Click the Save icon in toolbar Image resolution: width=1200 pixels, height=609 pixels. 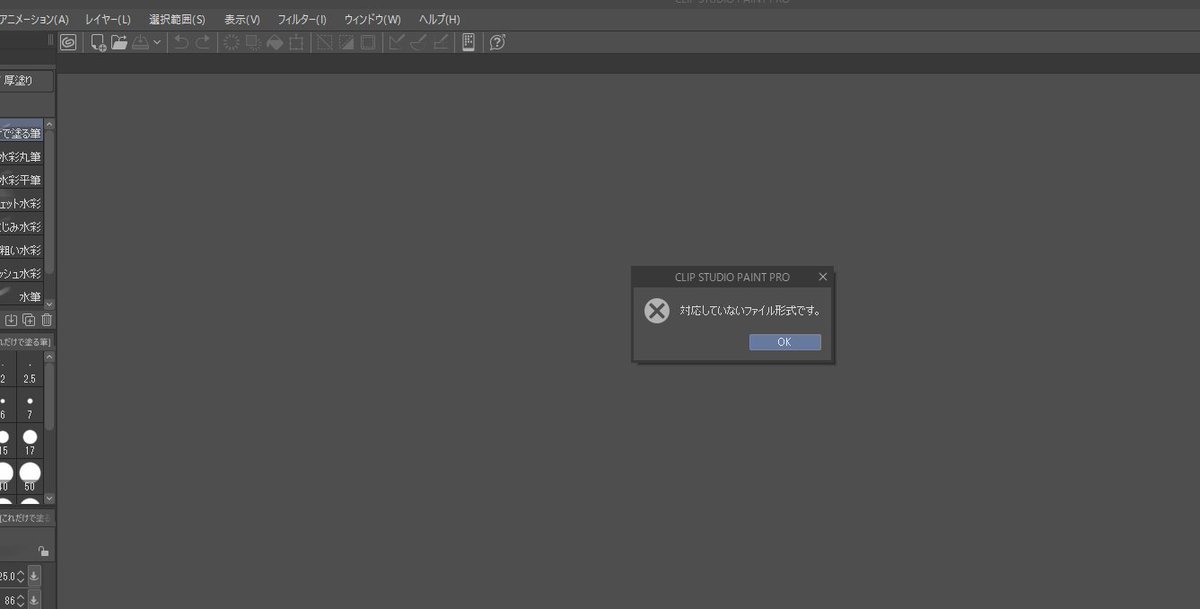click(141, 42)
